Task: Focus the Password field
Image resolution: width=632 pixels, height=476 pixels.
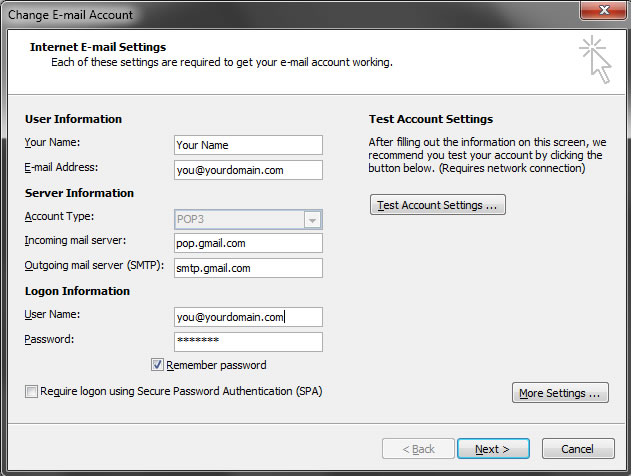Action: 248,342
